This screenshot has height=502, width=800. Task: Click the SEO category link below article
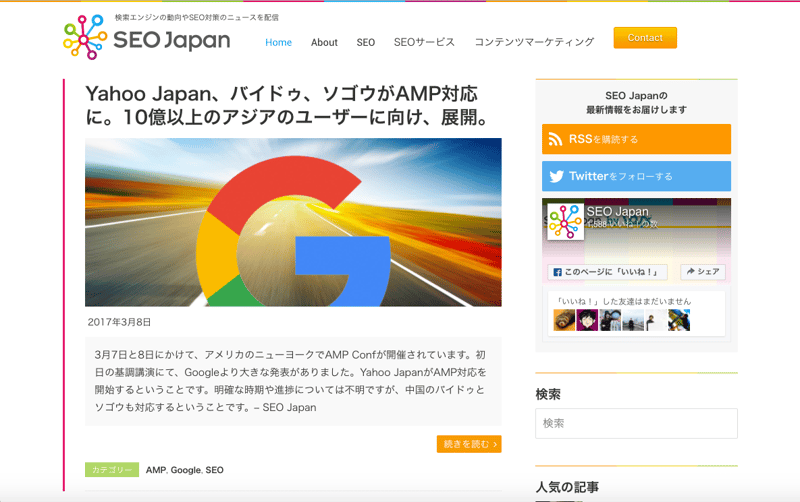point(215,470)
